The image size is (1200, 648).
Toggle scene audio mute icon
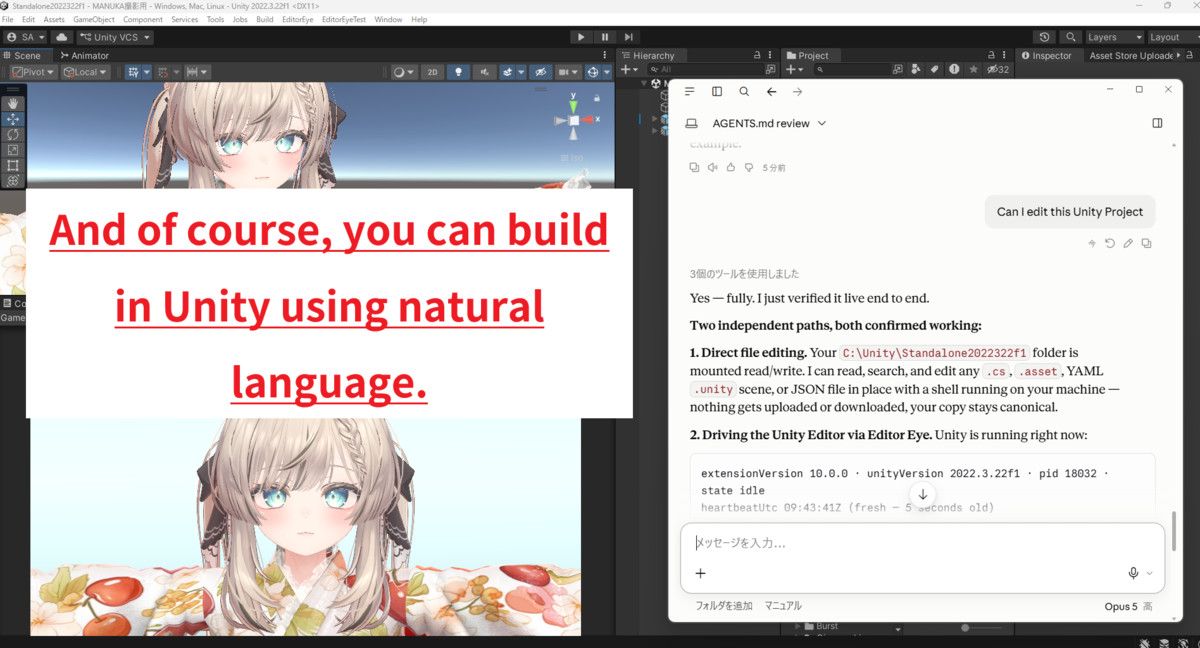[485, 72]
